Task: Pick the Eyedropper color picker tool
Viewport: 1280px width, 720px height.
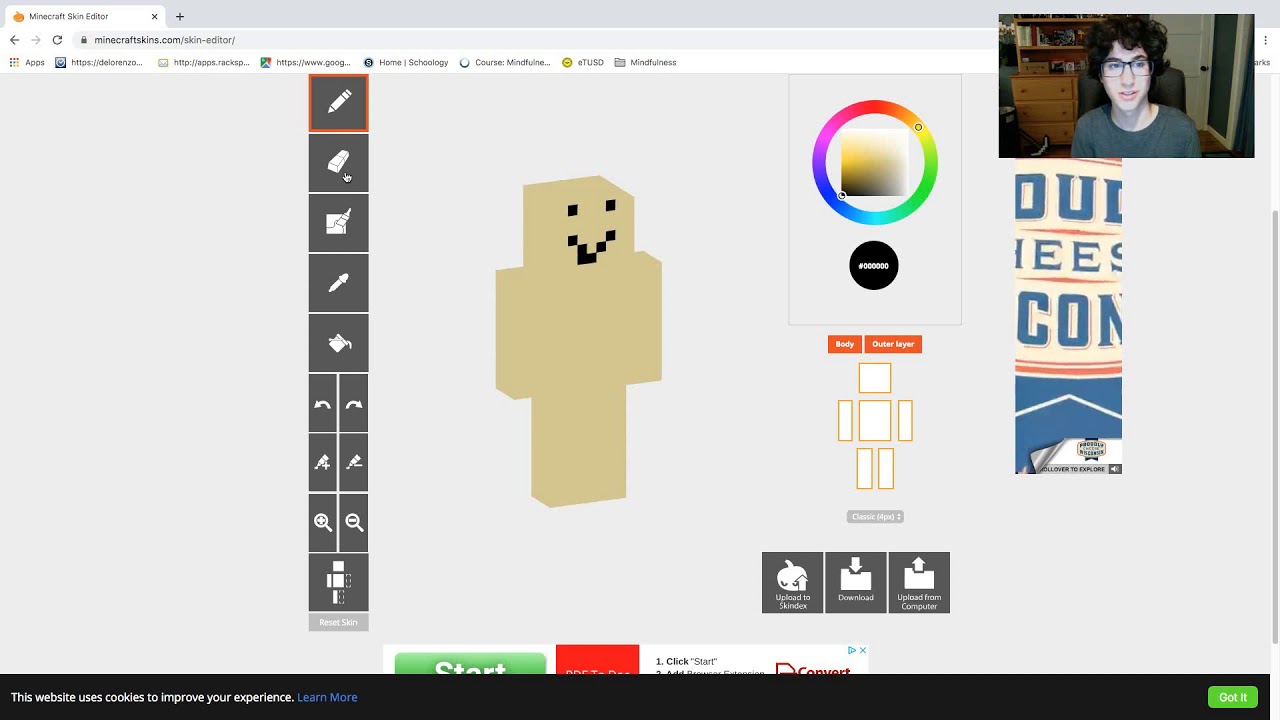Action: click(x=338, y=283)
